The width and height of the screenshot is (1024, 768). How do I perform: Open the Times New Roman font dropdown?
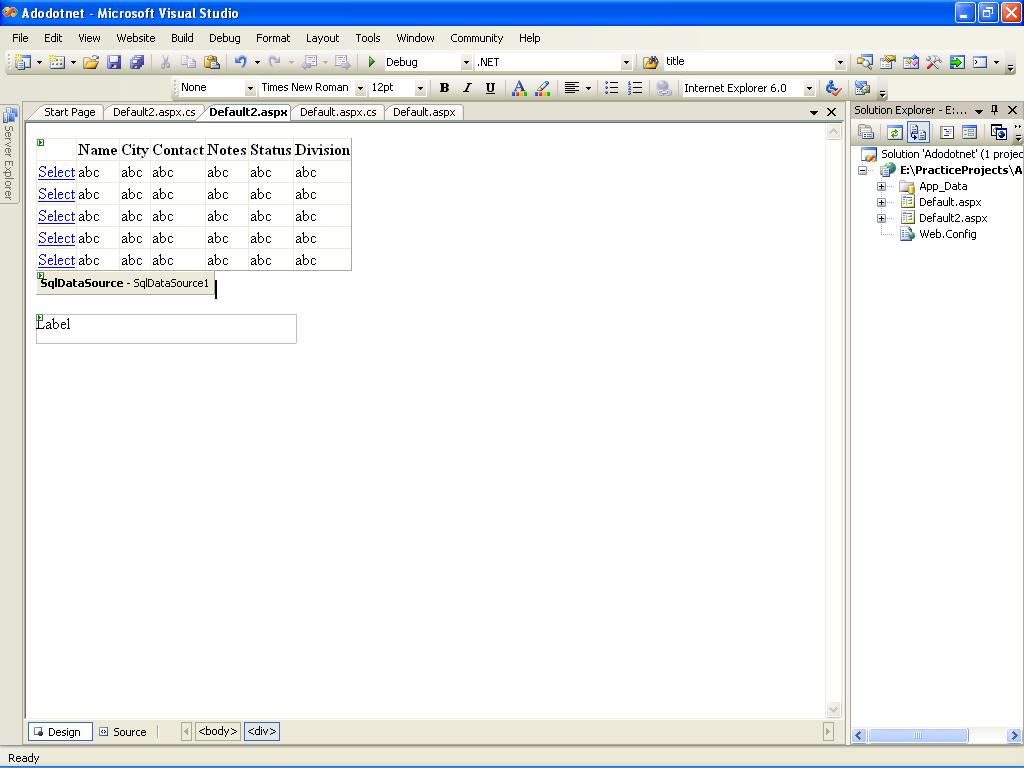(x=360, y=88)
